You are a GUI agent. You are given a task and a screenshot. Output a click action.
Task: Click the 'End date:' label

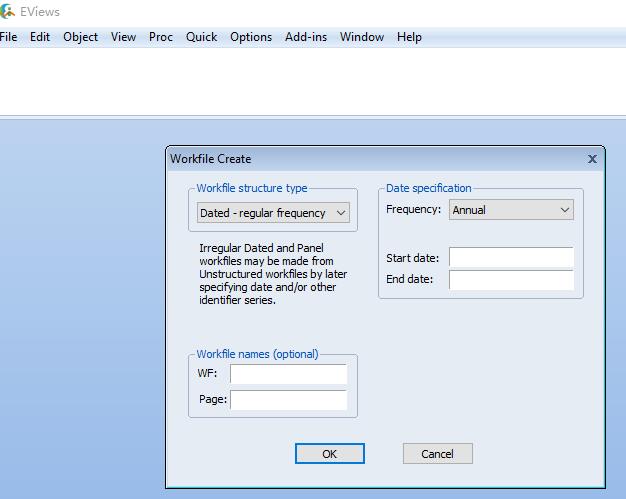pyautogui.click(x=410, y=279)
